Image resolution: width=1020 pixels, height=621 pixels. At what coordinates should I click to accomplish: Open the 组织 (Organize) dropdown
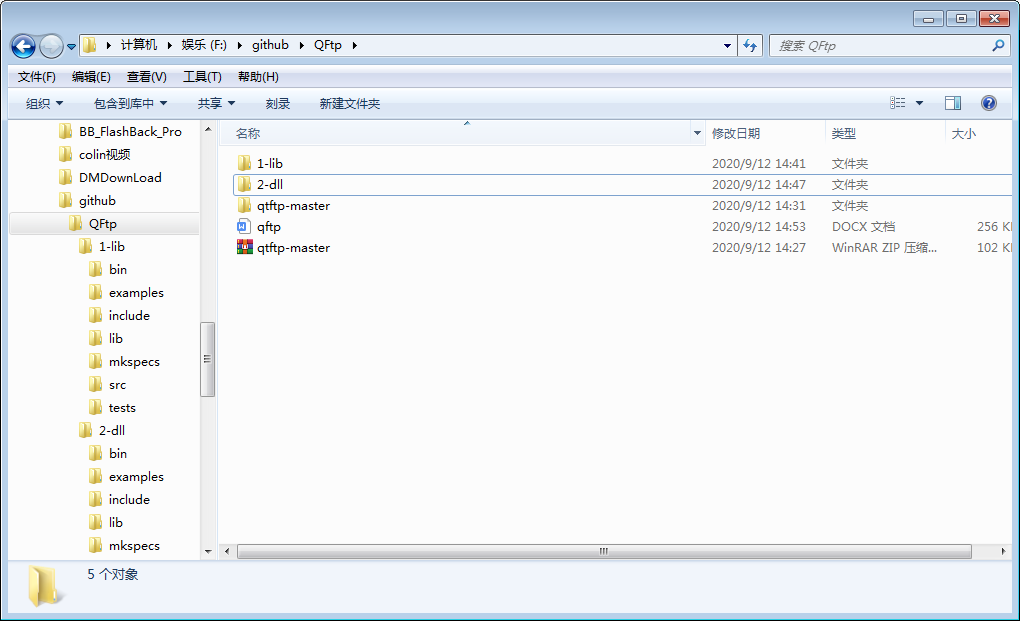pos(37,102)
